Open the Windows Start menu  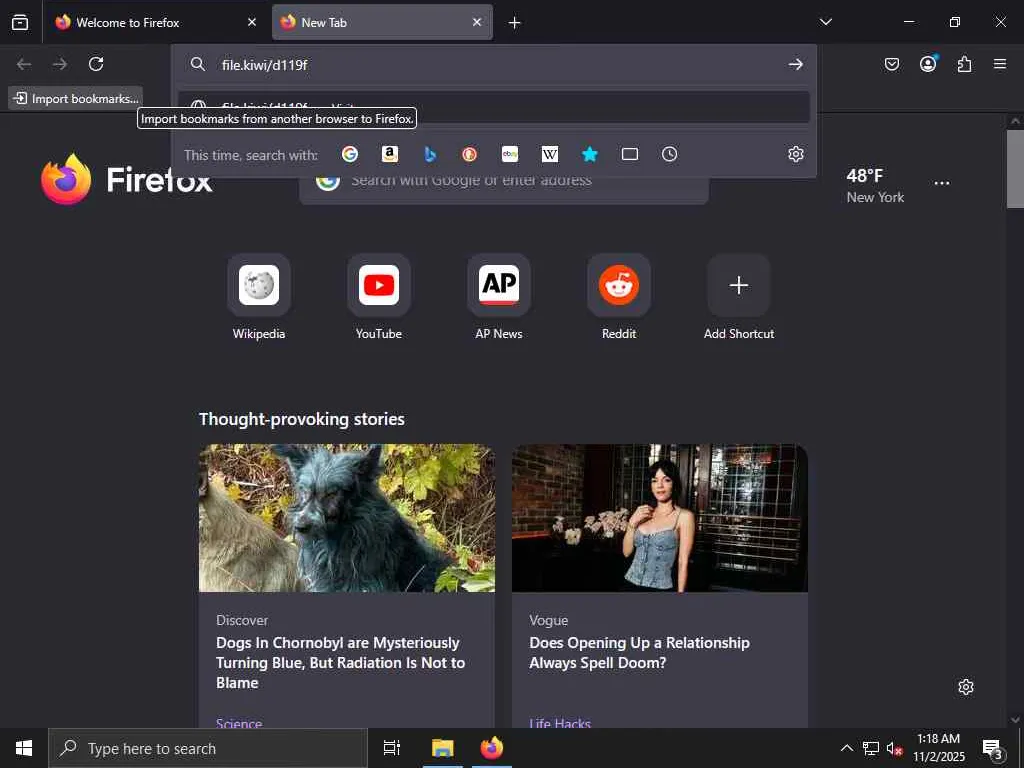[24, 748]
